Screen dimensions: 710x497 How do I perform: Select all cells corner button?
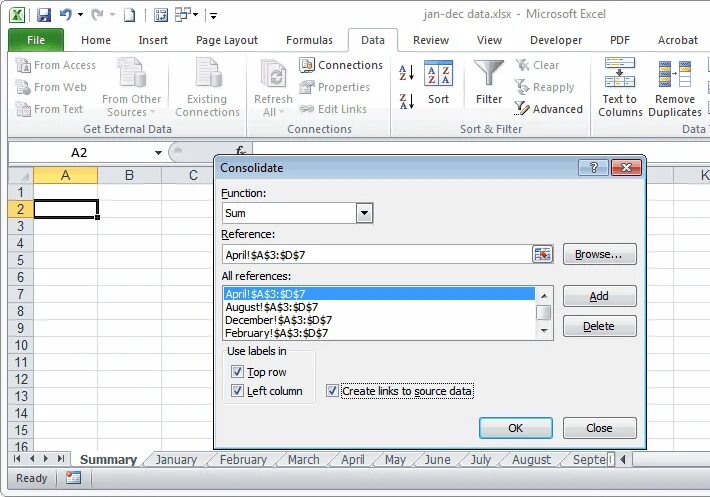pos(21,175)
